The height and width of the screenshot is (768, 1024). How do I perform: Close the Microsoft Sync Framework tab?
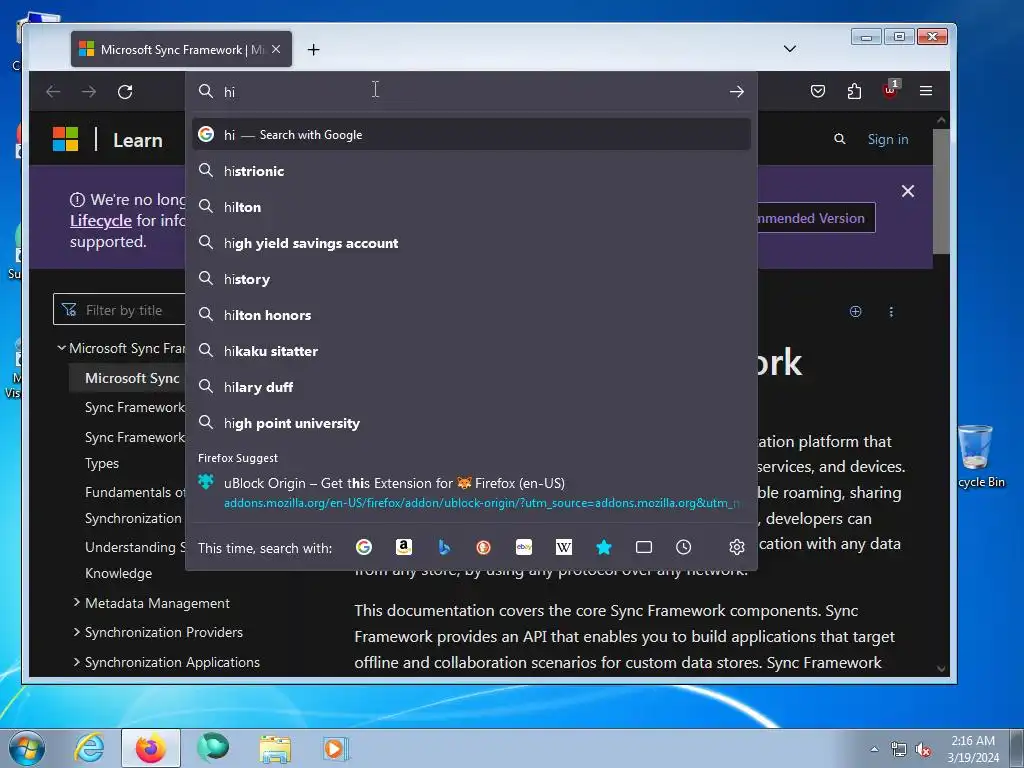(x=276, y=49)
